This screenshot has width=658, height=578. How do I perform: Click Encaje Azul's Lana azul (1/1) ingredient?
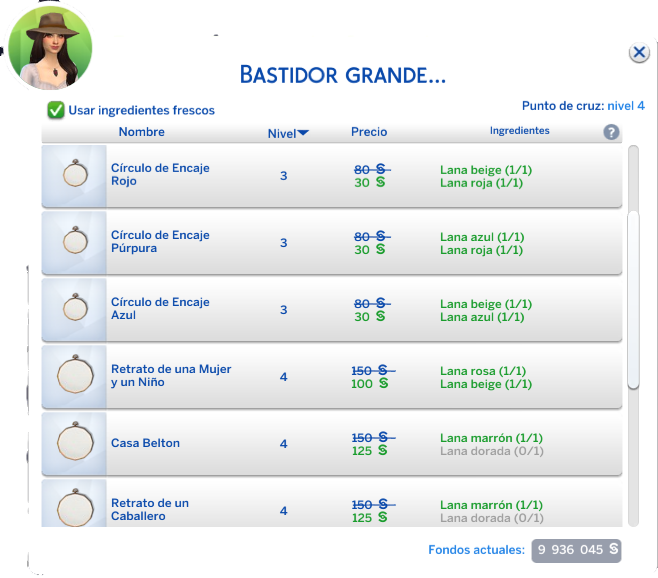tap(482, 317)
